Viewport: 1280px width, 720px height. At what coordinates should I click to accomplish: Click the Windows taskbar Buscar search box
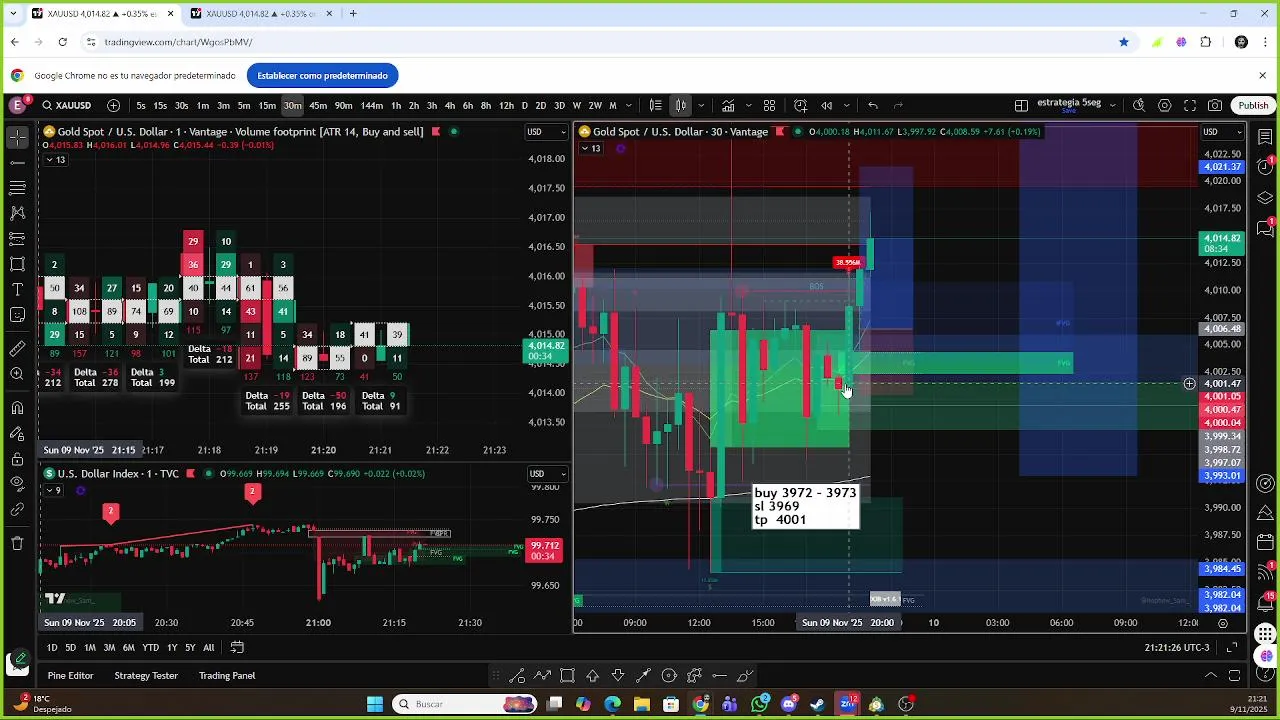pos(465,704)
